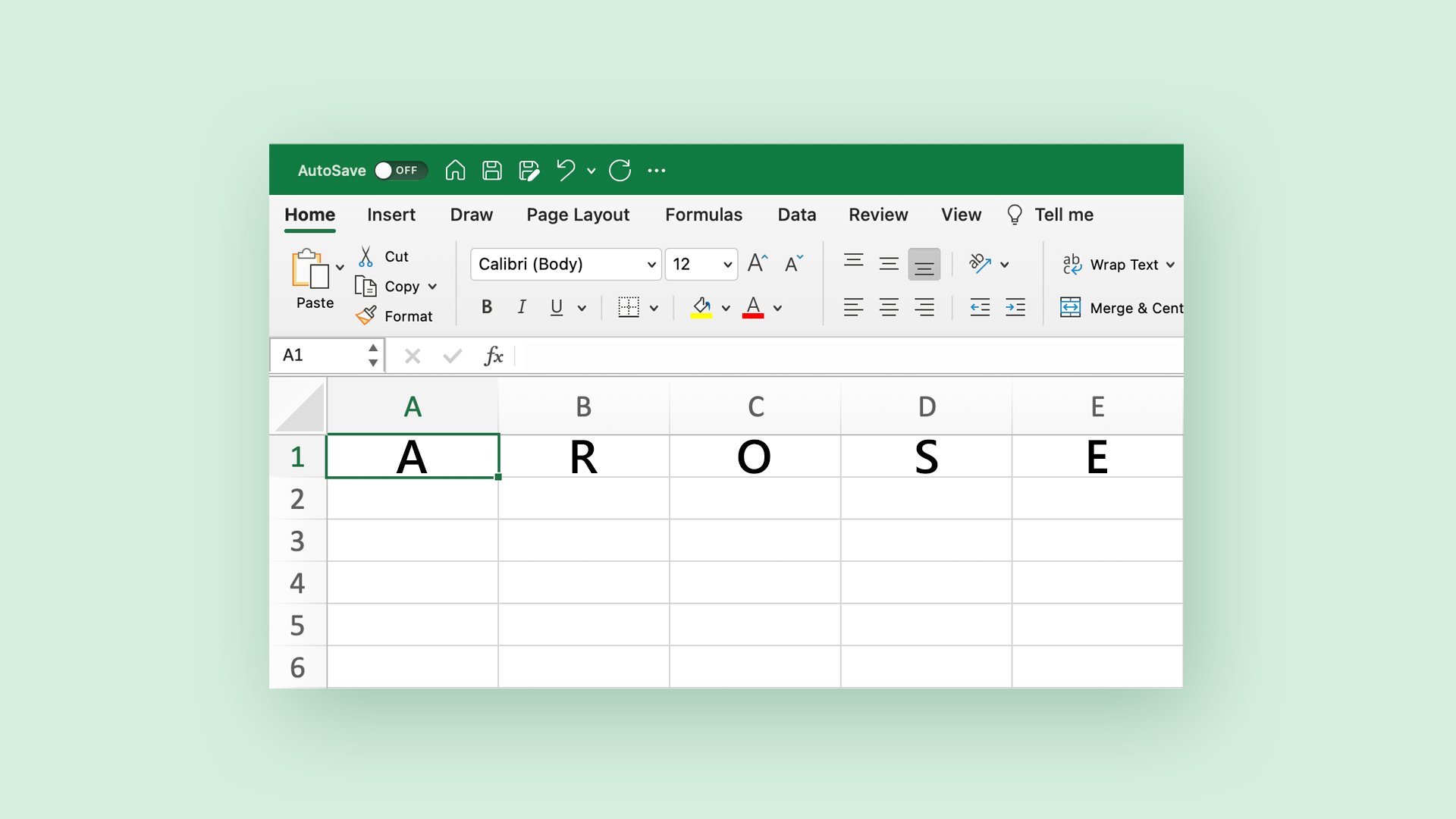Click the fx Insert Function icon
This screenshot has height=819, width=1456.
(x=494, y=356)
